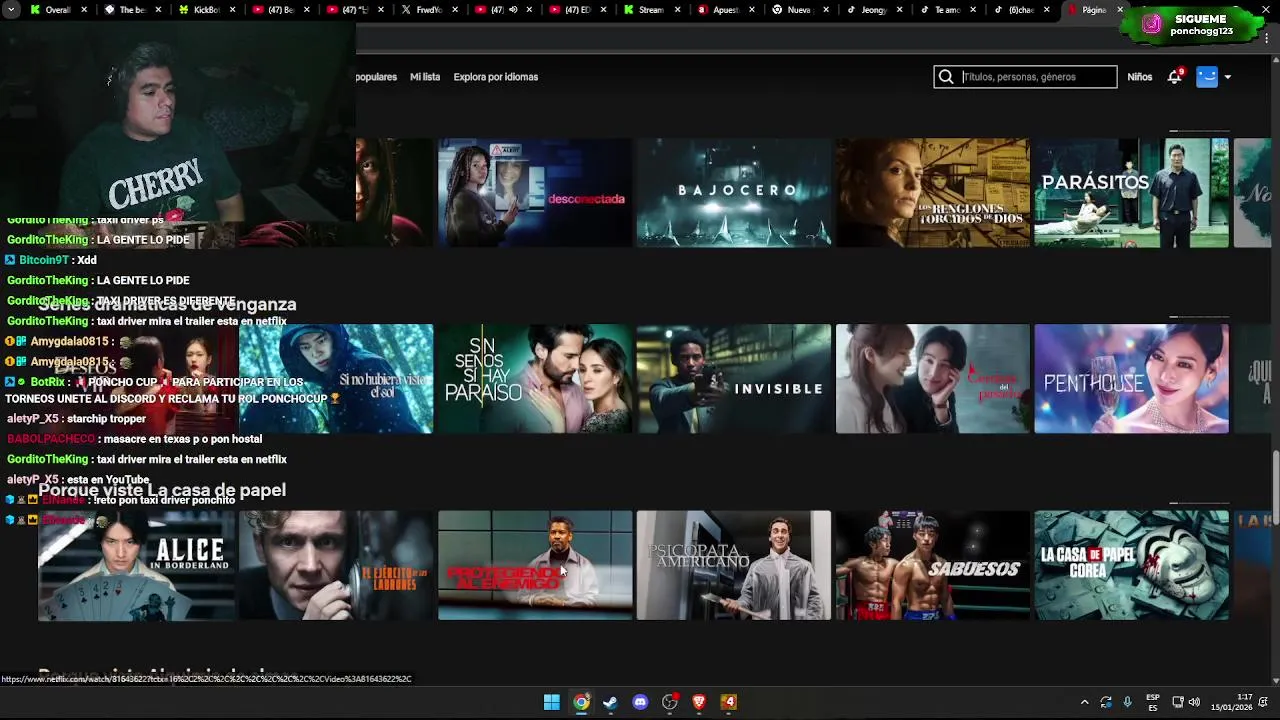This screenshot has height=720, width=1280.
Task: Open Steam from the taskbar
Action: pyautogui.click(x=610, y=702)
